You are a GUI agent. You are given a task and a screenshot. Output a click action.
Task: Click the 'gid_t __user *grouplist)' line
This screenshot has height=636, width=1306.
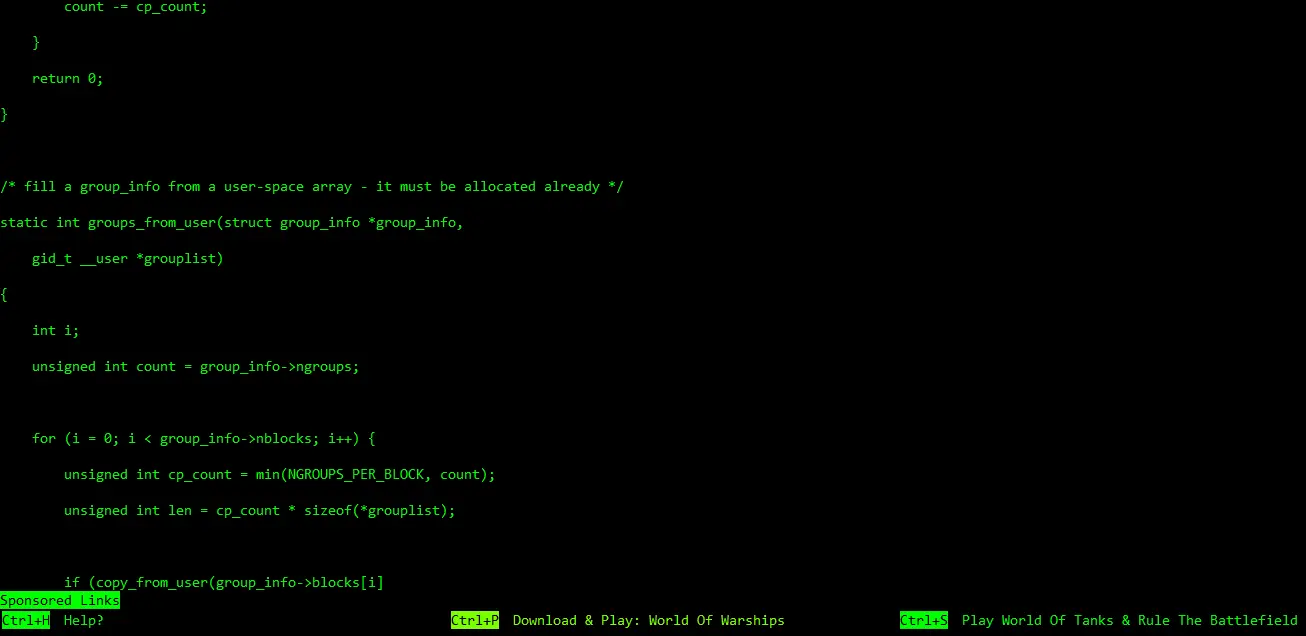pos(128,258)
